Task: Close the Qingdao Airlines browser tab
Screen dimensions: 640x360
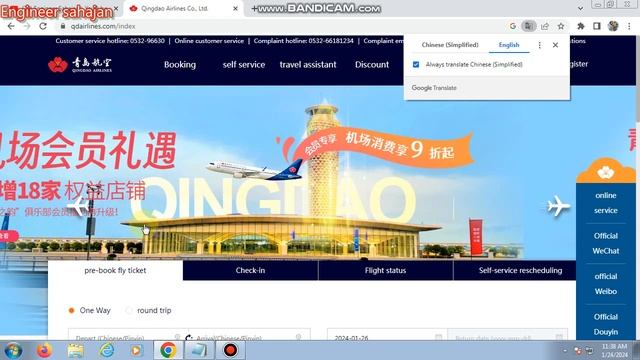Action: 235,8
